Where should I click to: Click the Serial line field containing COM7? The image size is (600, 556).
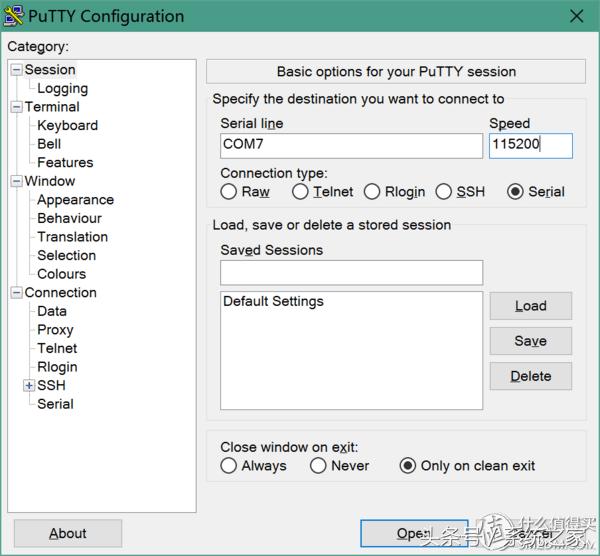click(351, 145)
